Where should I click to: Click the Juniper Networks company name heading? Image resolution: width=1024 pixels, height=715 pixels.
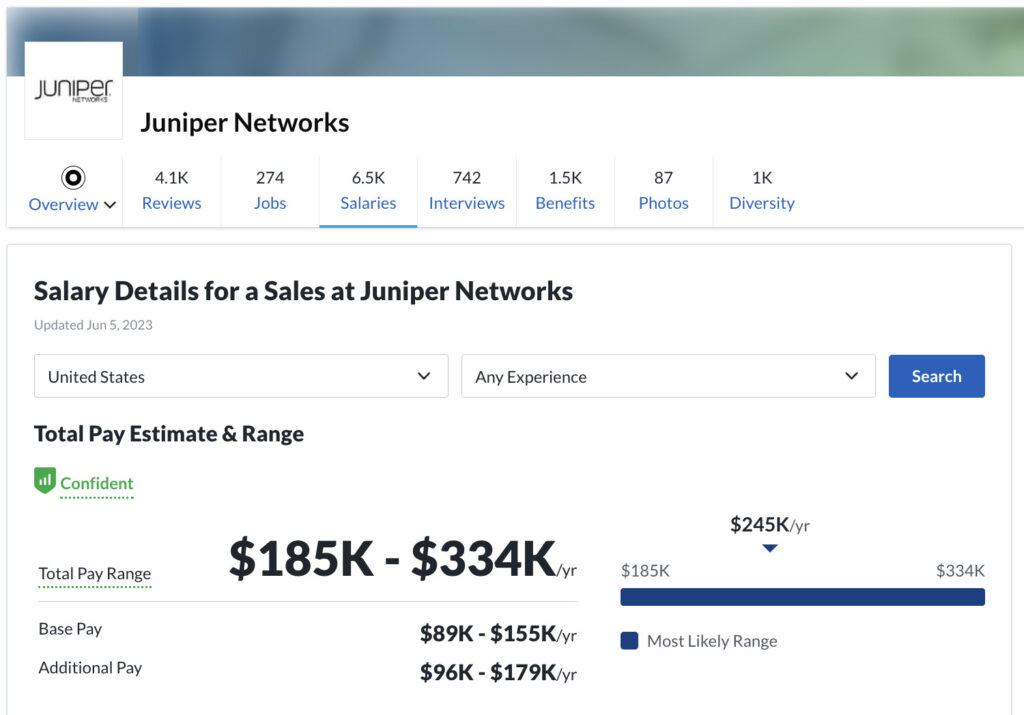pyautogui.click(x=245, y=123)
